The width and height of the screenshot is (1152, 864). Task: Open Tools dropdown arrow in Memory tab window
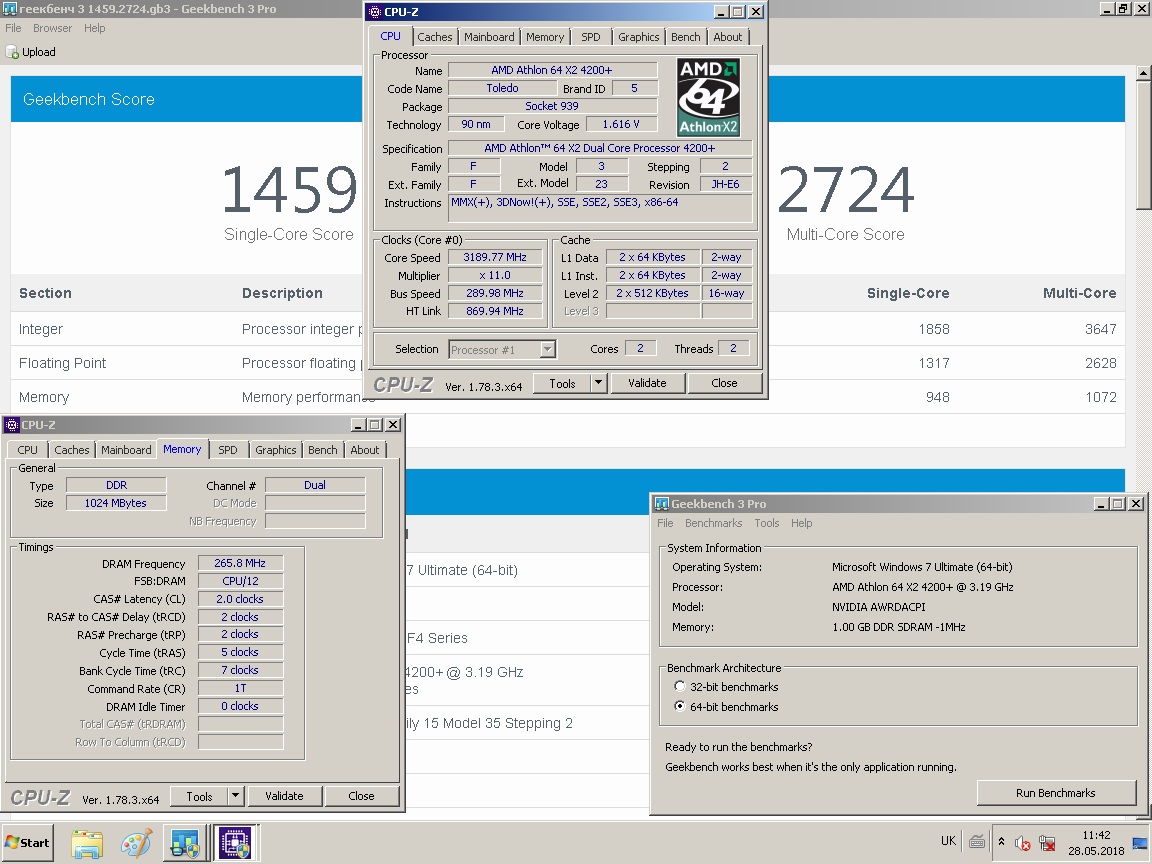click(x=235, y=796)
